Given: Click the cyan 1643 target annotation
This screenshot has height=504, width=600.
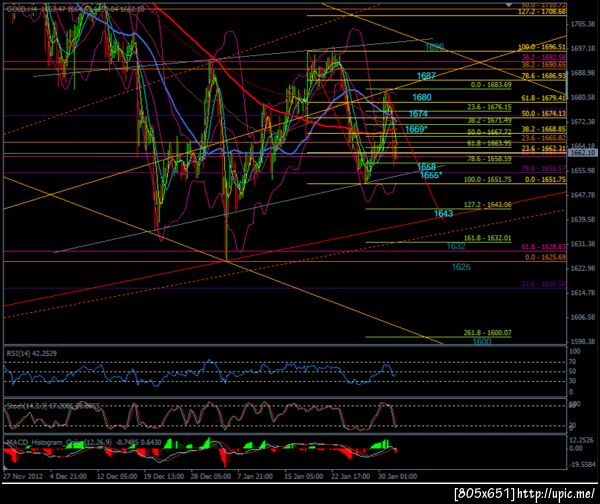Looking at the screenshot, I should [443, 213].
